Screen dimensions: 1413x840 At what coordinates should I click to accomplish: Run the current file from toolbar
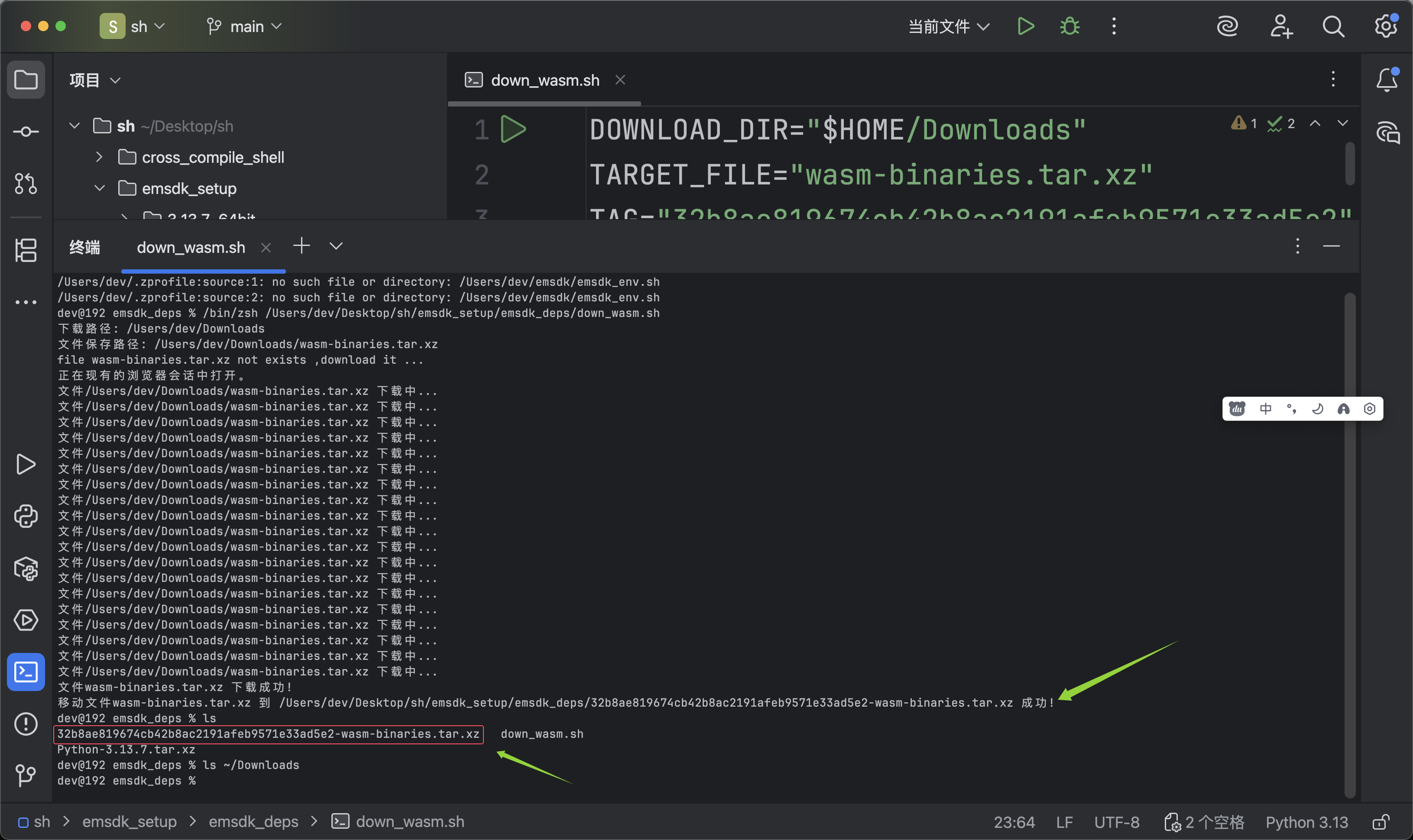(x=1026, y=26)
